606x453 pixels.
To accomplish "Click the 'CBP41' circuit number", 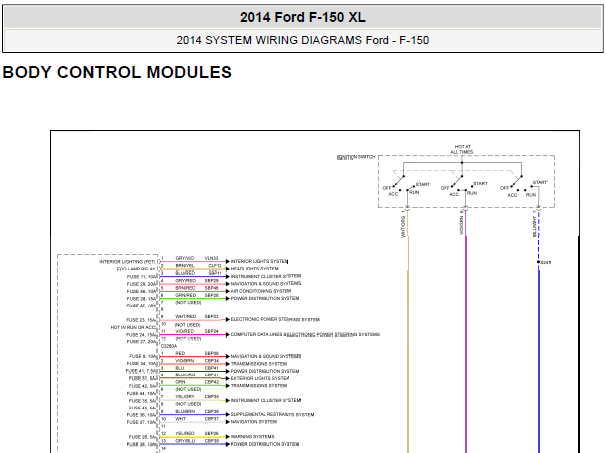I will point(211,368).
